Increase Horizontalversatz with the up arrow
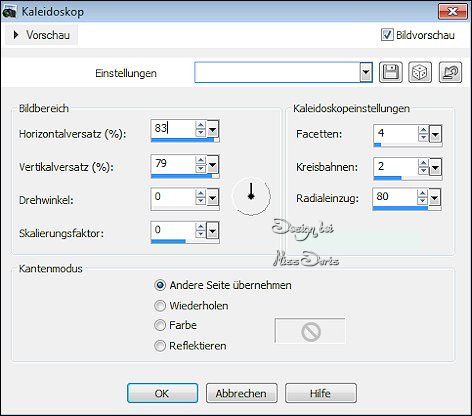The image size is (472, 416). click(x=200, y=125)
